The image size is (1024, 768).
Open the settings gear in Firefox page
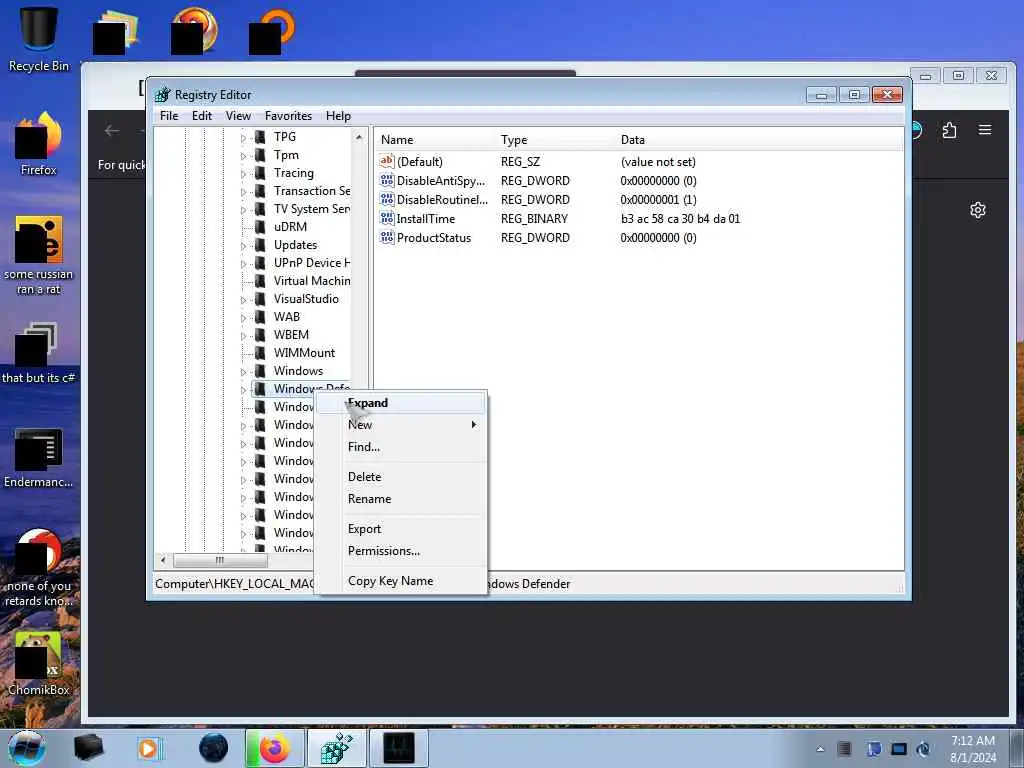pyautogui.click(x=978, y=210)
